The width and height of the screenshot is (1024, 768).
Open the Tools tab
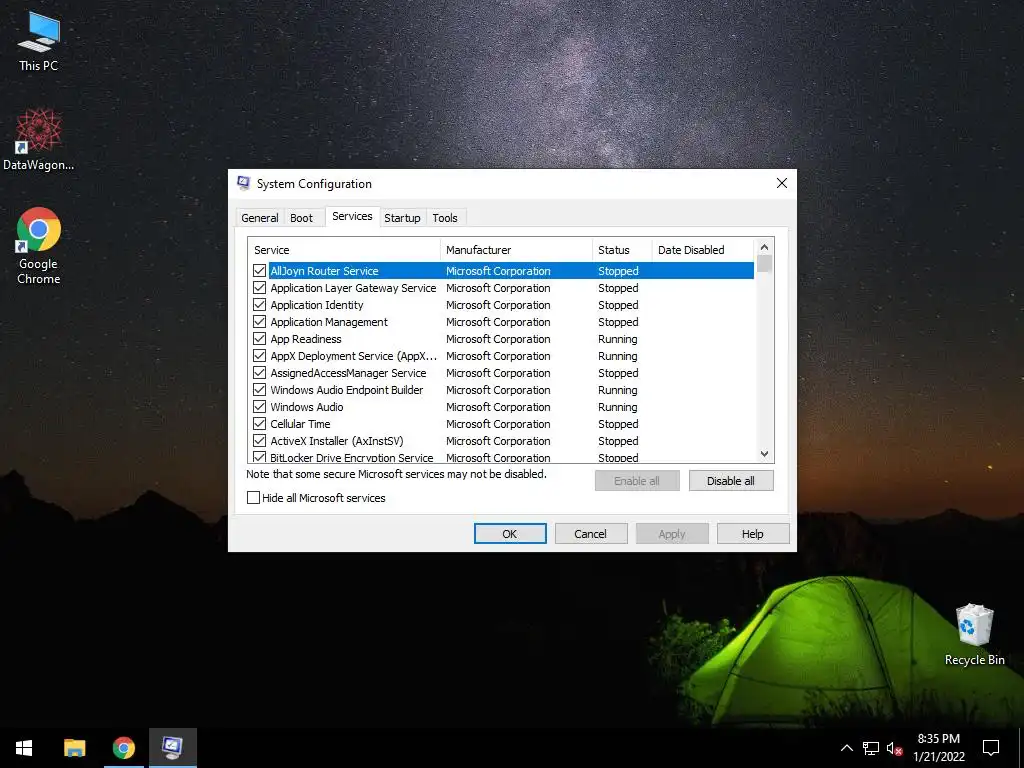point(445,218)
